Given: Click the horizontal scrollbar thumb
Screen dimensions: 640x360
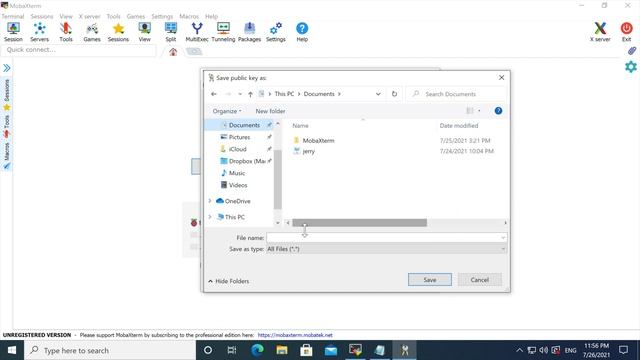Looking at the screenshot, I should tap(360, 222).
